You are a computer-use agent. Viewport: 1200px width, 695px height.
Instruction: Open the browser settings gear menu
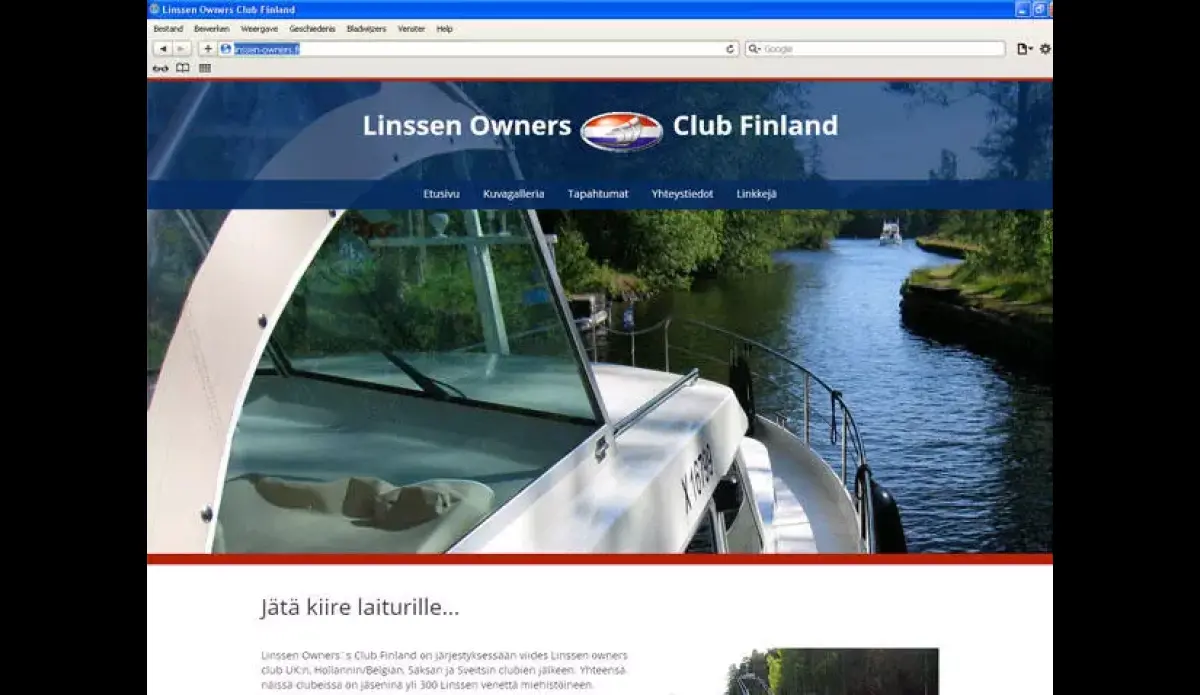[x=1045, y=49]
